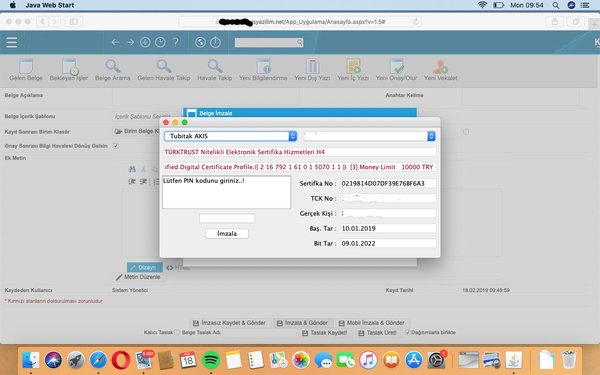Open Finder from the dock
The width and height of the screenshot is (600, 375).
31,360
